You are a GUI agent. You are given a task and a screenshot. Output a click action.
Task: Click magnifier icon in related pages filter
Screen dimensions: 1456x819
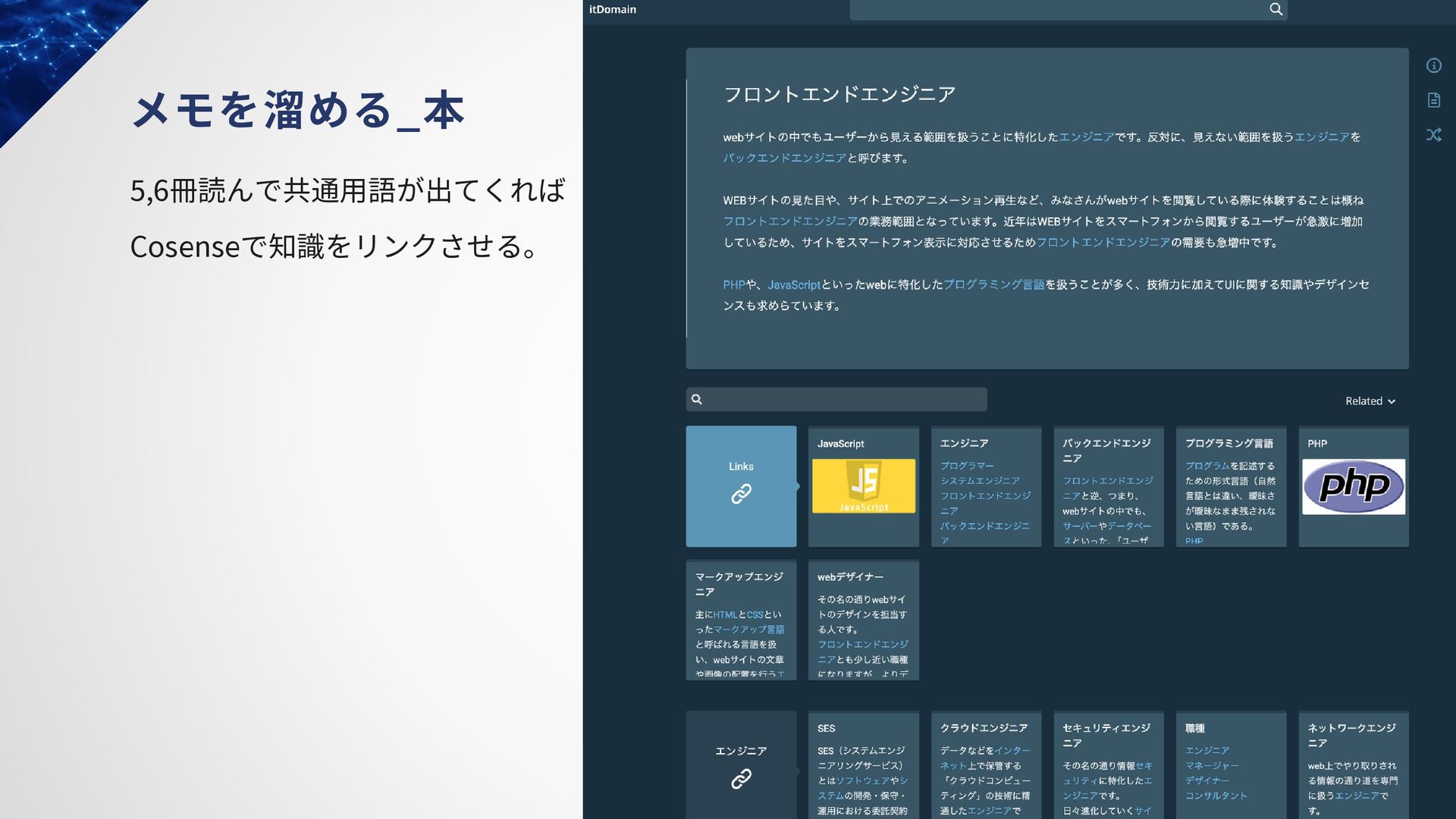coord(697,400)
